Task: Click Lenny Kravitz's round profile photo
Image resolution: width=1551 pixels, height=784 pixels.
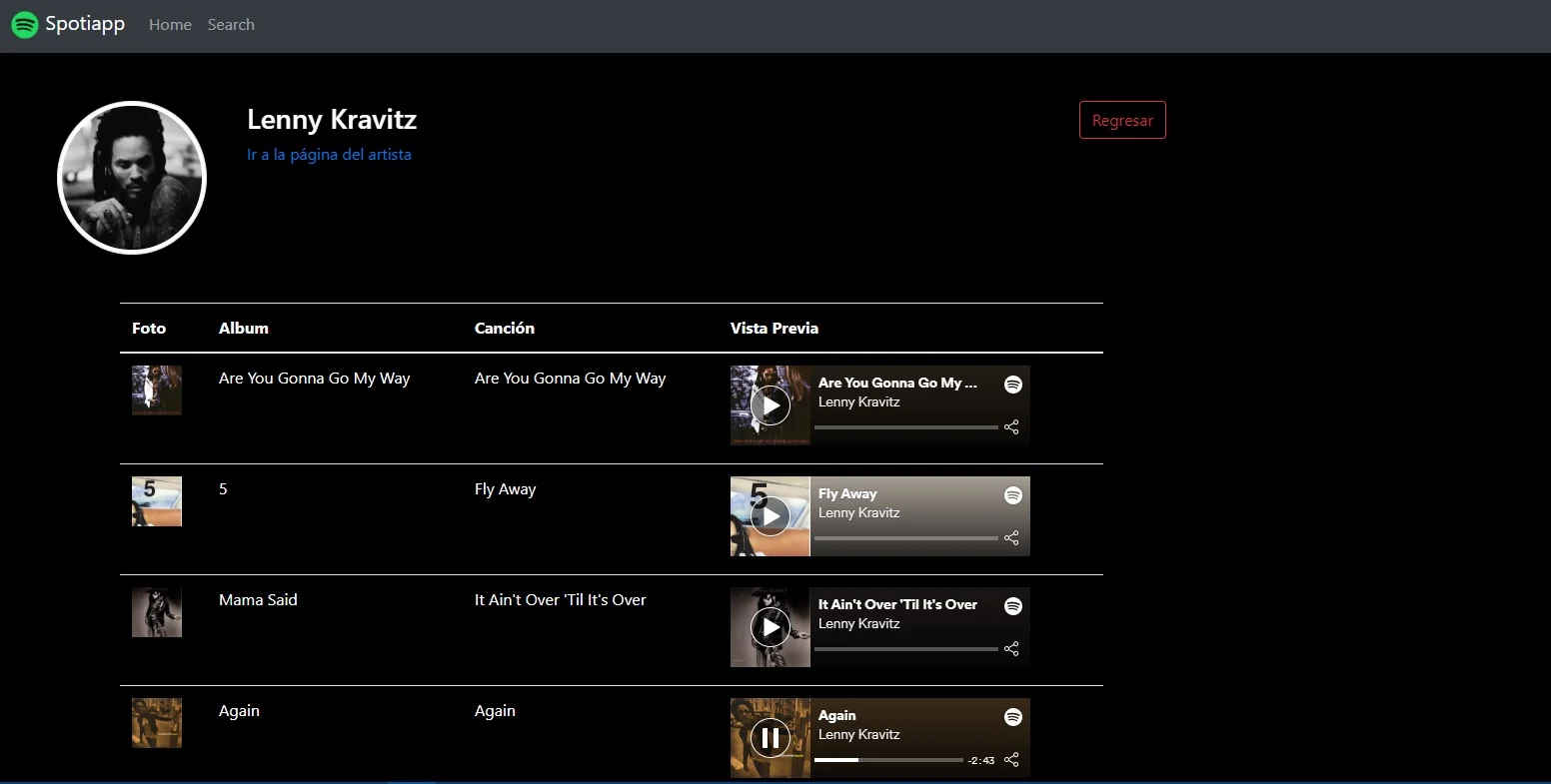Action: coord(132,178)
